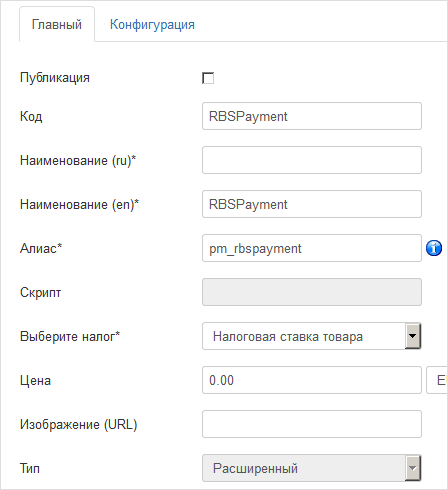Expand the Тип dropdown arrow

[x=413, y=468]
